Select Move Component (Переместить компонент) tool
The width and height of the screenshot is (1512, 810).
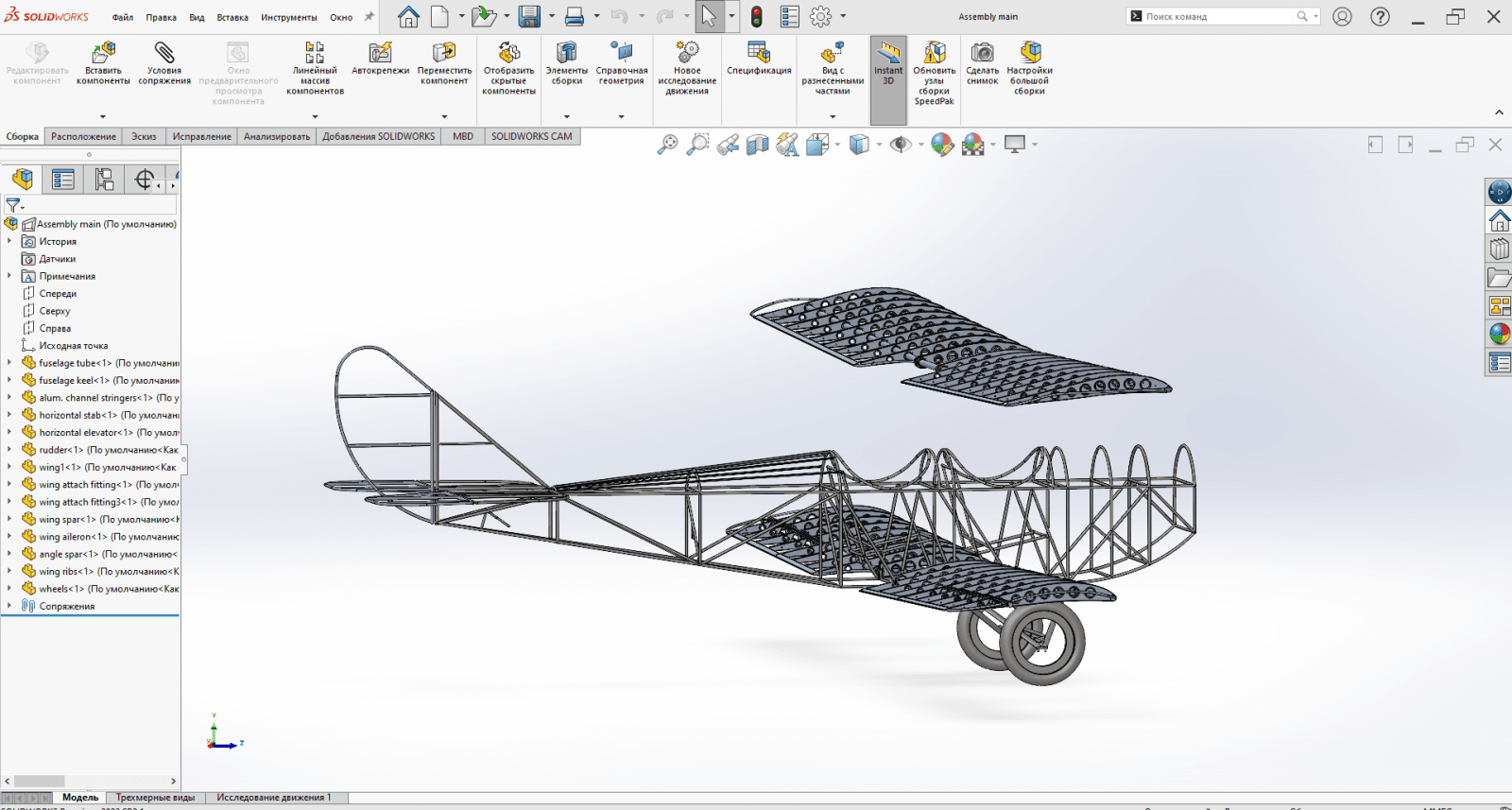click(x=444, y=55)
